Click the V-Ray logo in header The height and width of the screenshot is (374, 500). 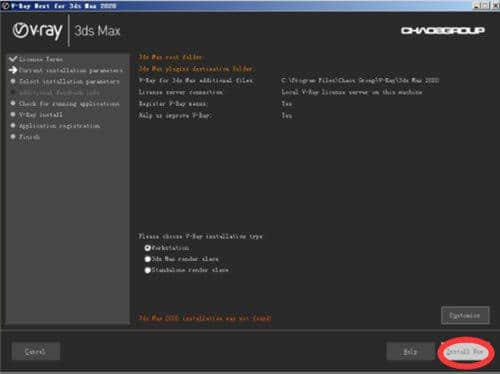click(x=37, y=31)
